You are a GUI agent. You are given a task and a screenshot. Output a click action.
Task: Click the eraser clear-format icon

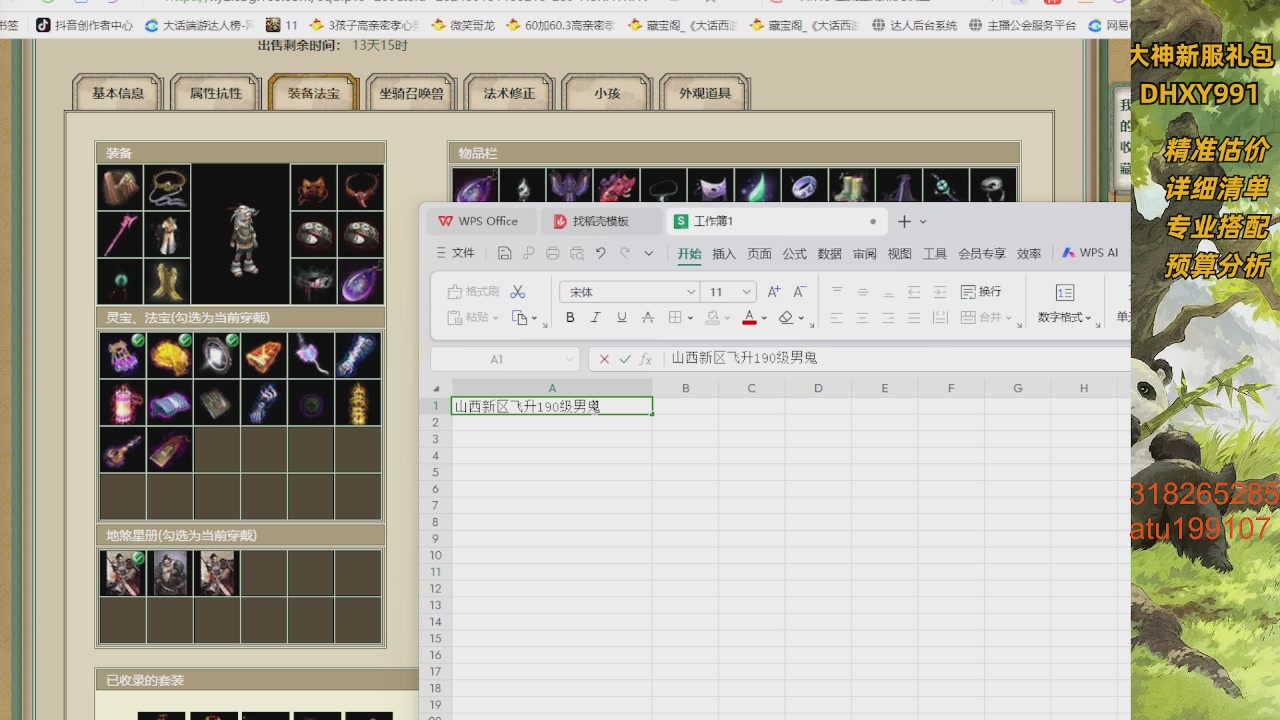(x=786, y=318)
